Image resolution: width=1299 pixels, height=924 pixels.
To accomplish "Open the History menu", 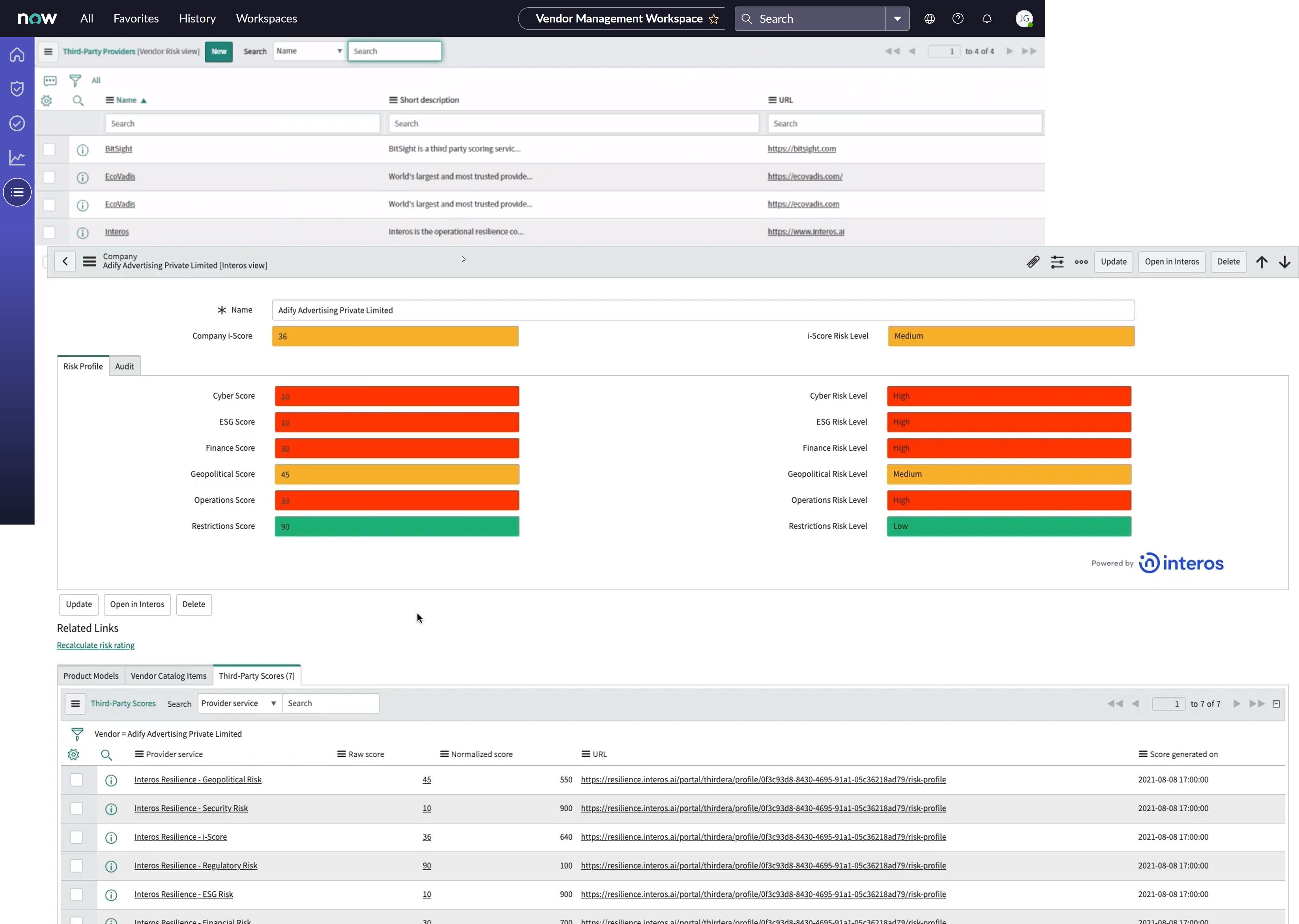I will [197, 19].
